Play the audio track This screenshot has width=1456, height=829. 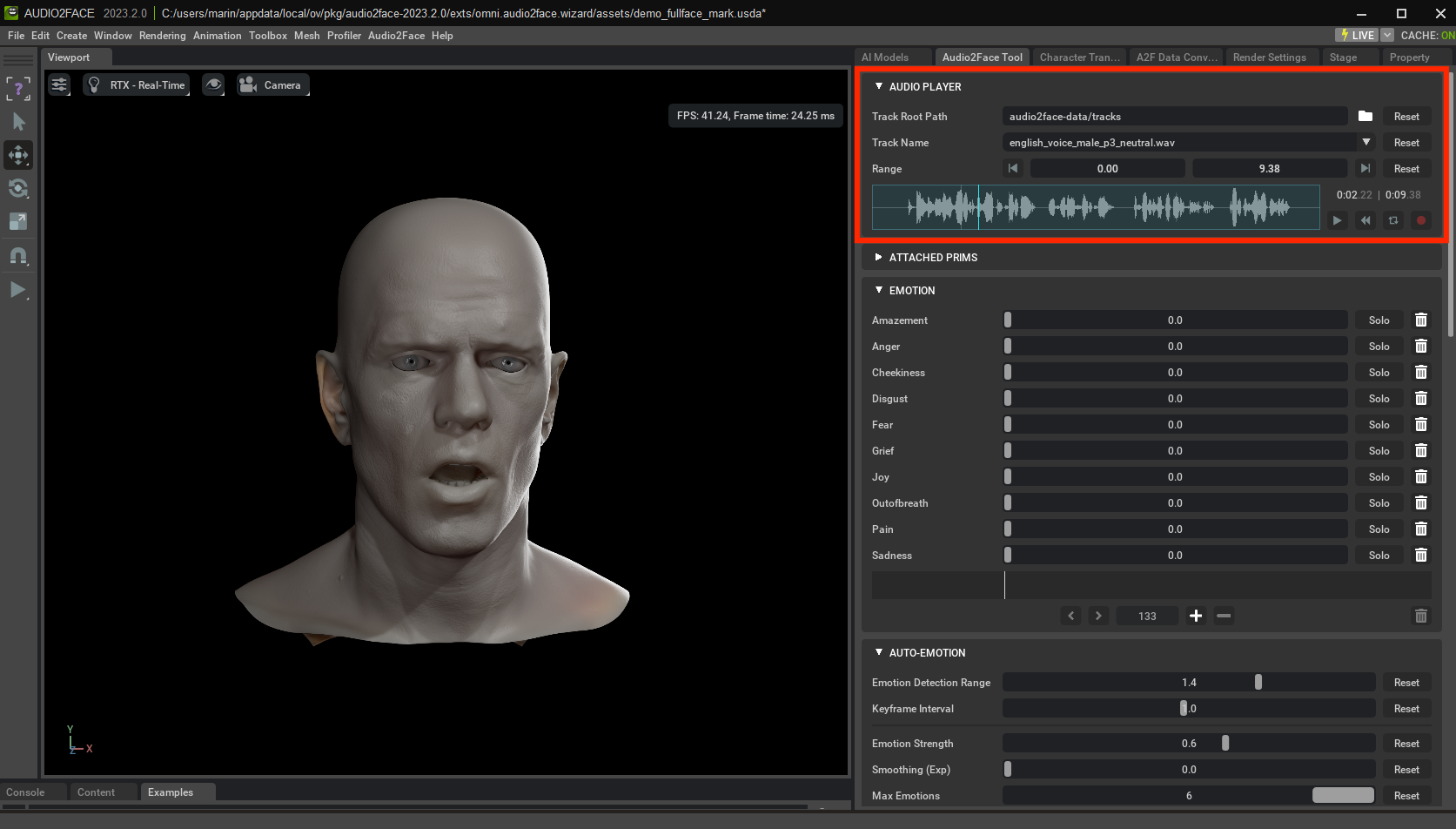[x=1337, y=220]
